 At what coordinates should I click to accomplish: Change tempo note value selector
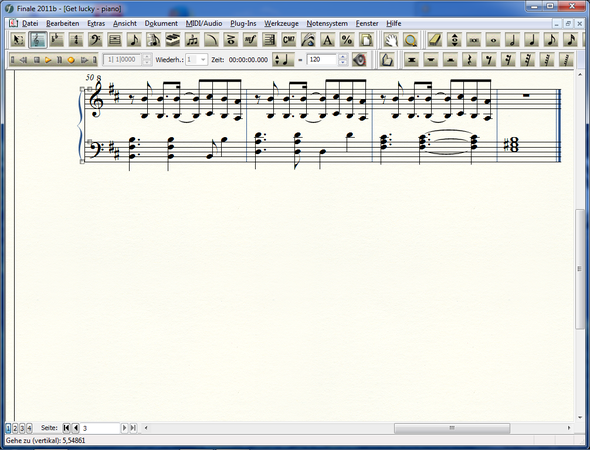click(283, 60)
